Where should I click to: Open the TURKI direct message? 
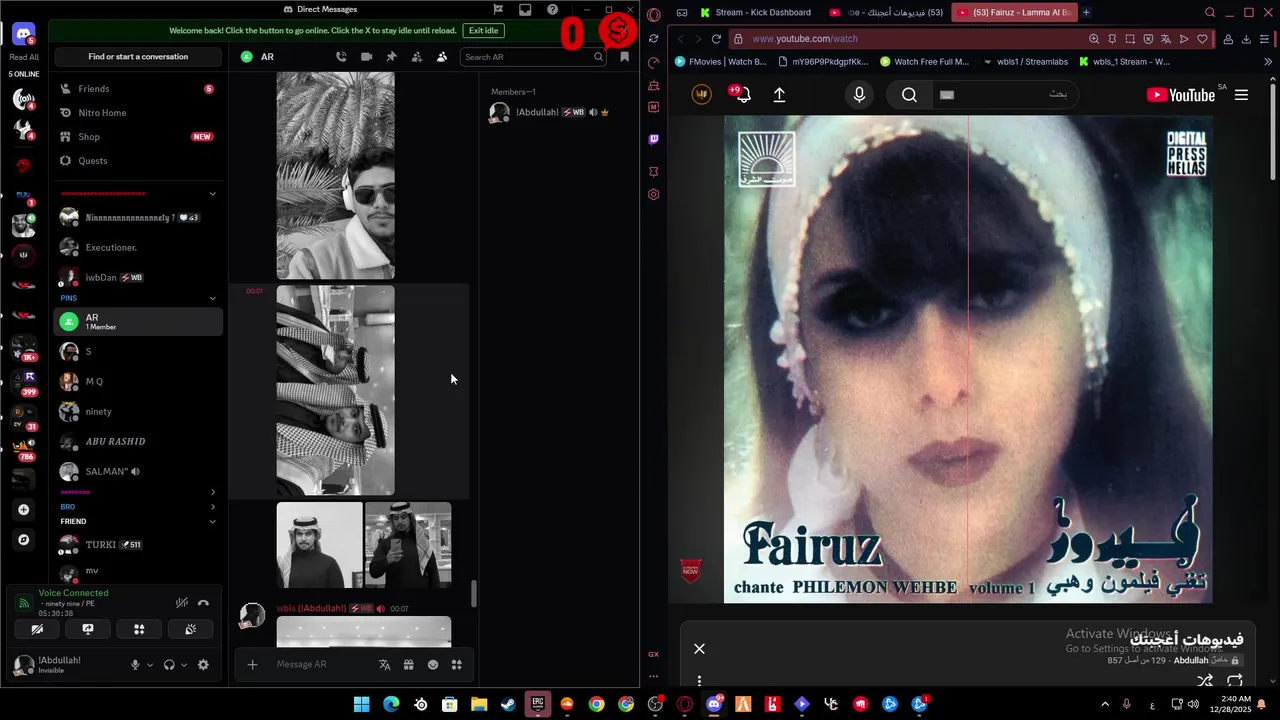coord(138,545)
